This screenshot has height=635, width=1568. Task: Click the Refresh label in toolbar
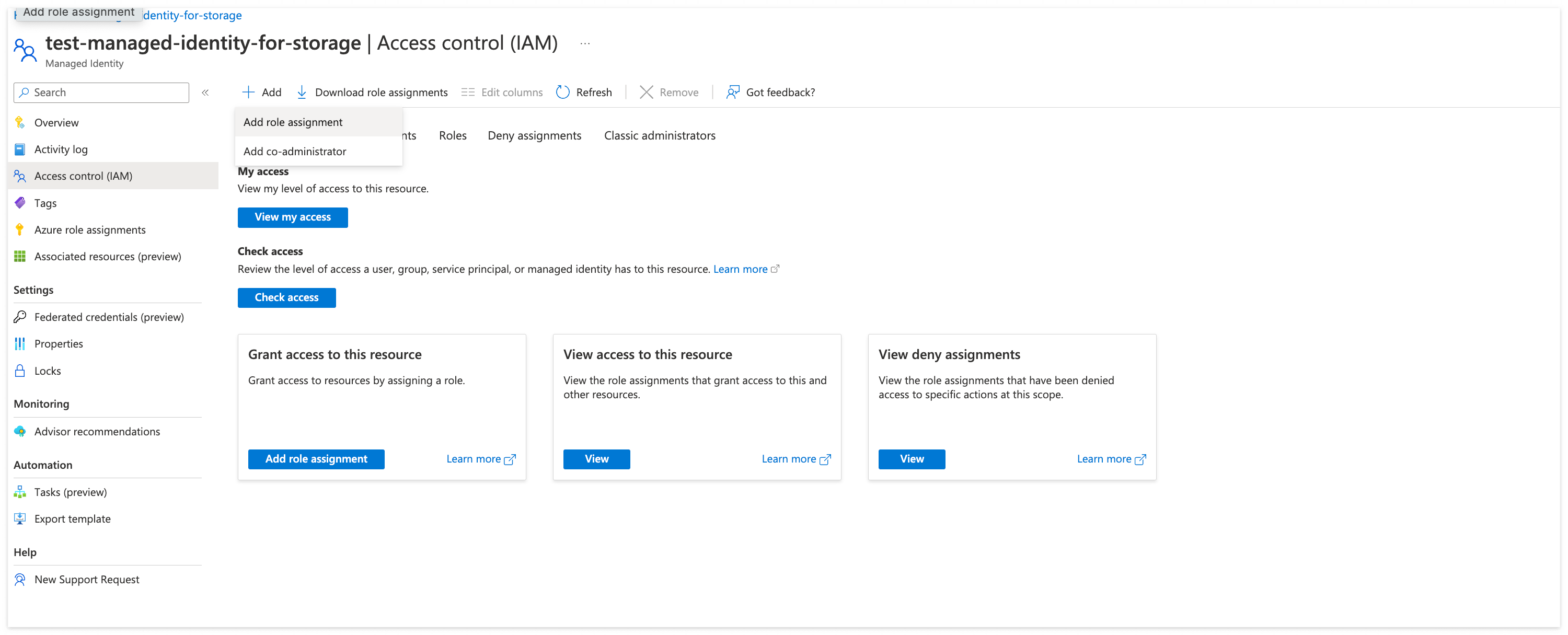(x=594, y=92)
